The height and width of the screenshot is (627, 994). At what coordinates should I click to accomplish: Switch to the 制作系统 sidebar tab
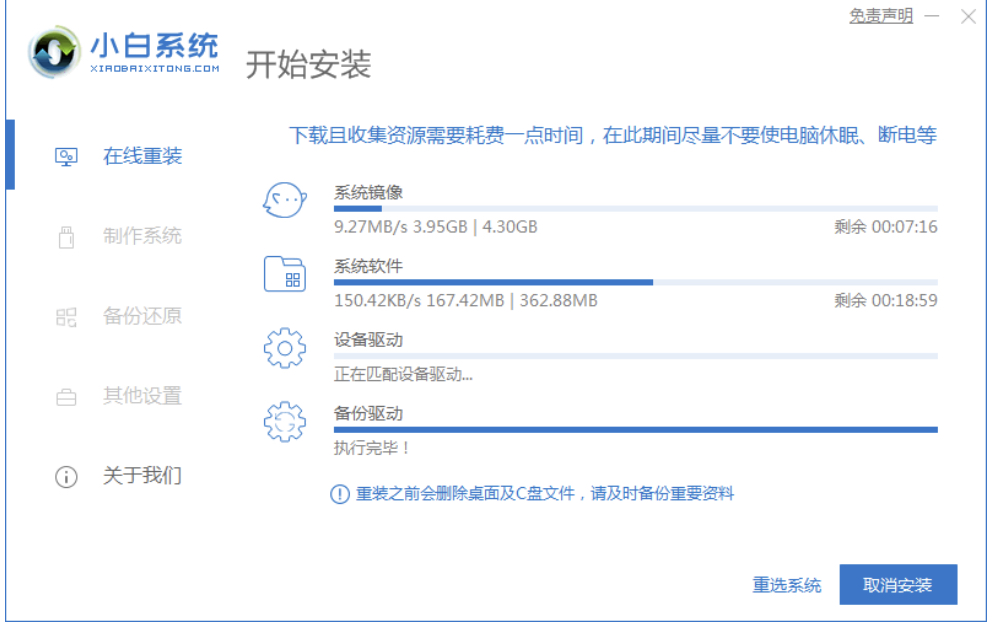pyautogui.click(x=142, y=237)
